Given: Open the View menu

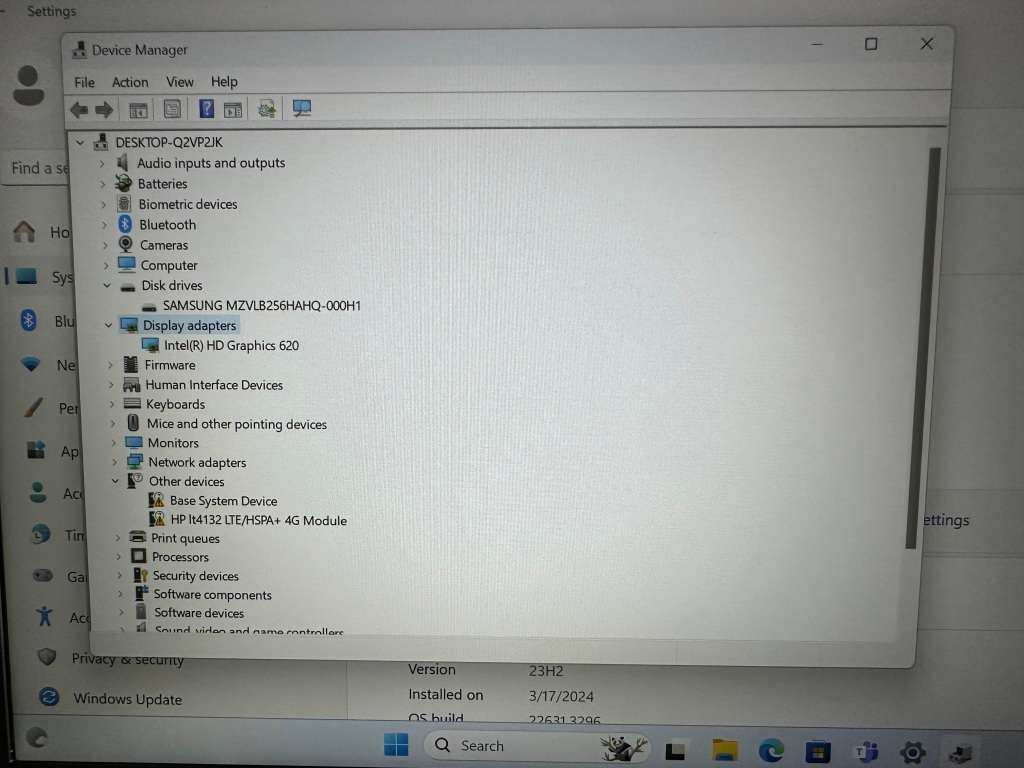Looking at the screenshot, I should pos(179,82).
